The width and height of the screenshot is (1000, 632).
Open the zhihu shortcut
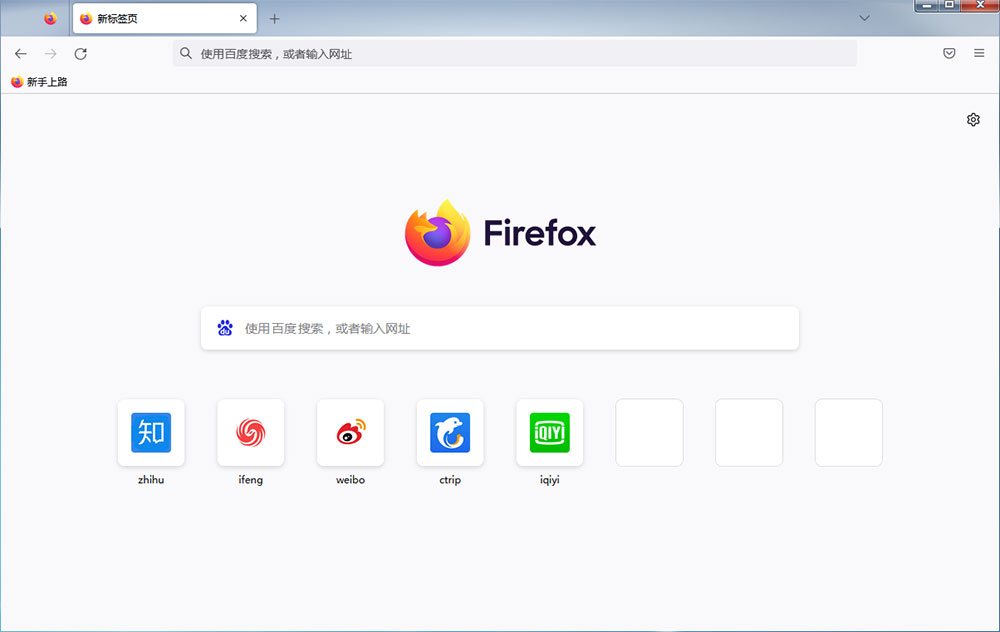click(150, 433)
